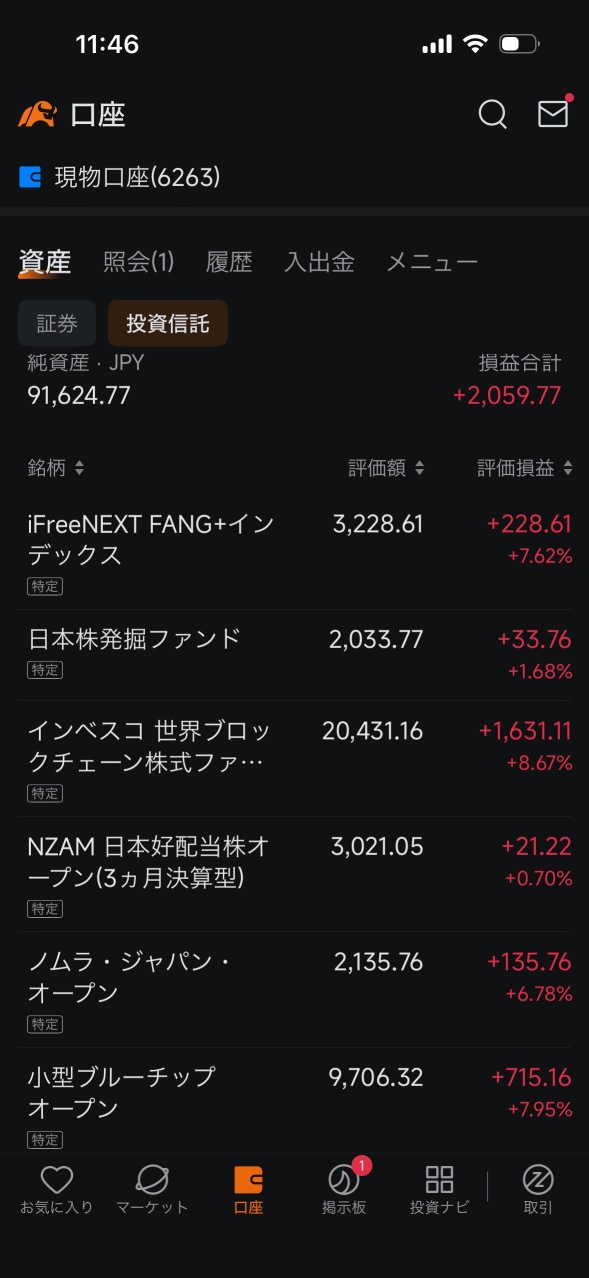Open iFreeNEXT FANG+インデックス fund row

click(294, 552)
